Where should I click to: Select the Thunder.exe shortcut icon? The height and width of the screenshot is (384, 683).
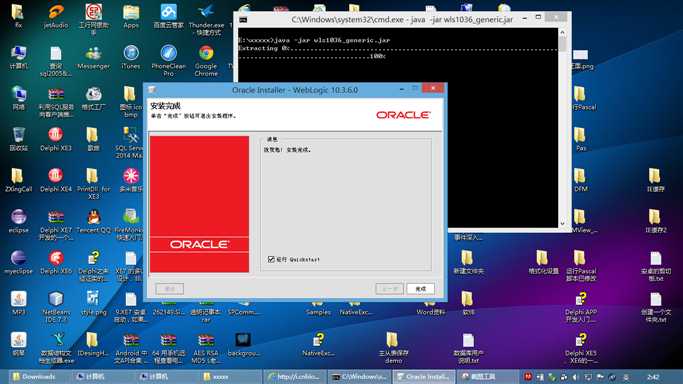point(206,20)
